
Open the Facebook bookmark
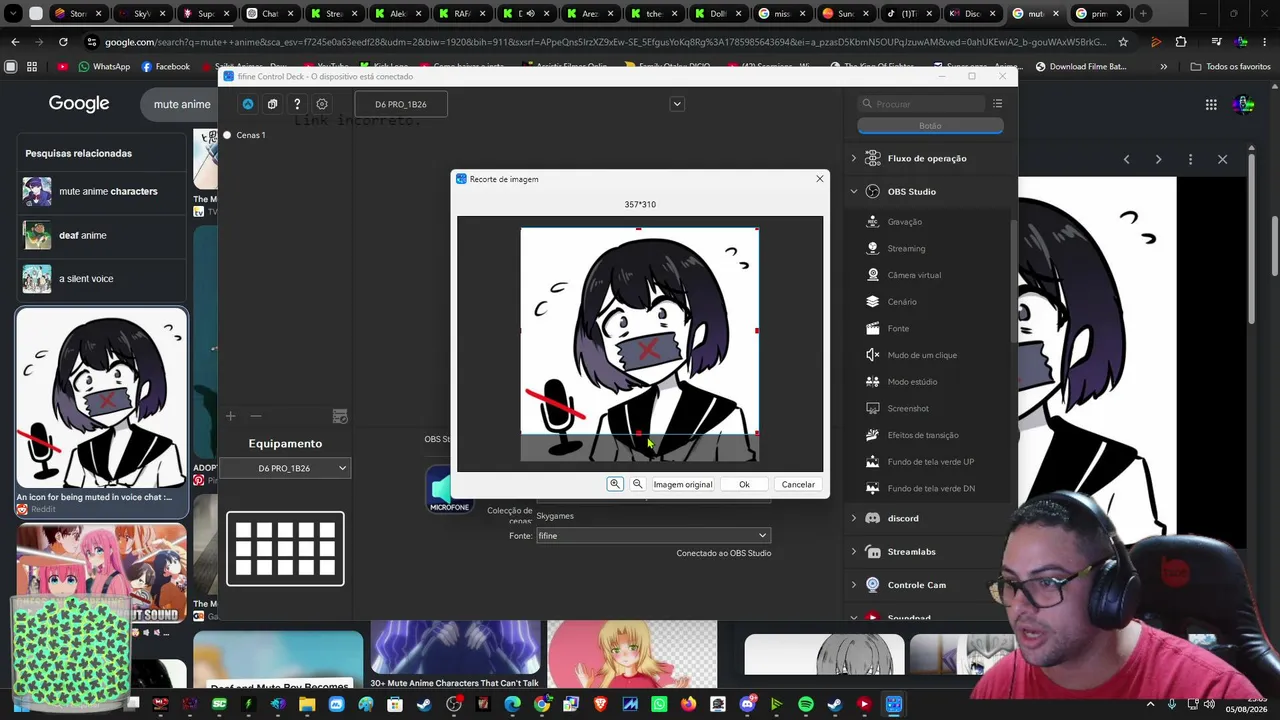pos(166,67)
